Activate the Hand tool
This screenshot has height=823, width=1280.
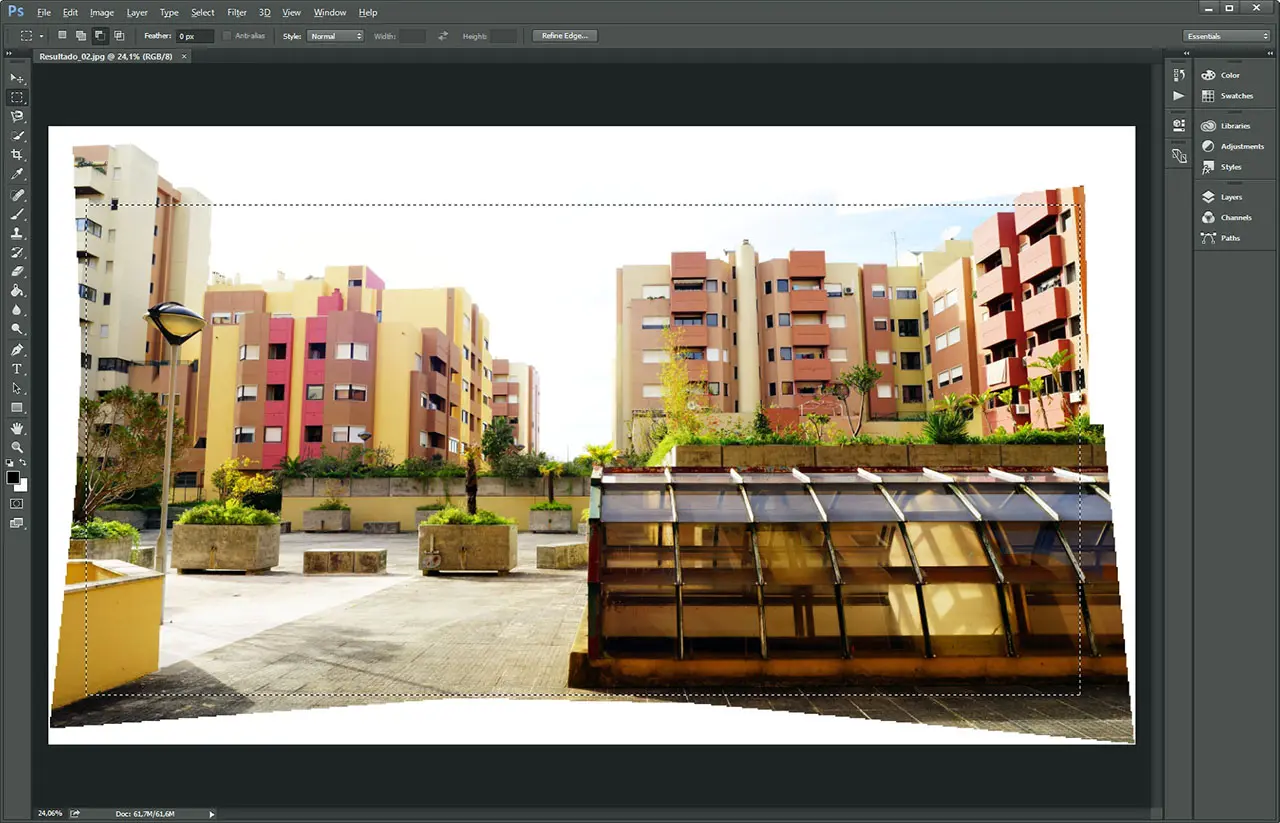(x=17, y=428)
